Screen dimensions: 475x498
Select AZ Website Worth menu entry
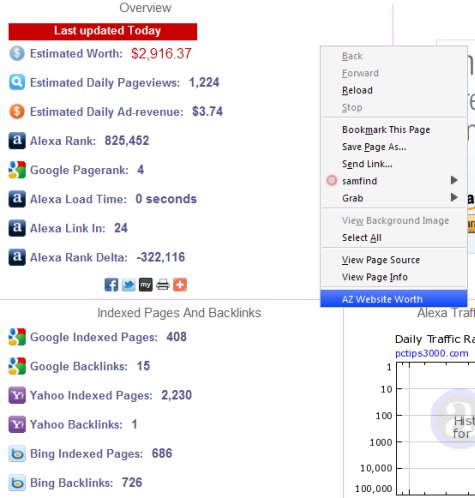(x=394, y=299)
